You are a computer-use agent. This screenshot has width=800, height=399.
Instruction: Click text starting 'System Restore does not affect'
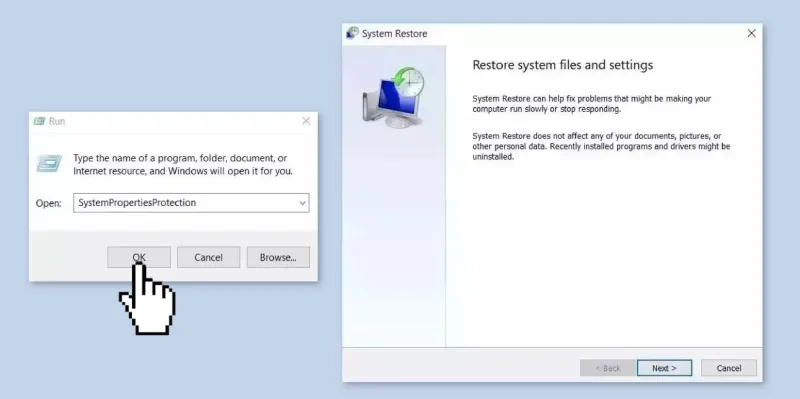[x=601, y=146]
